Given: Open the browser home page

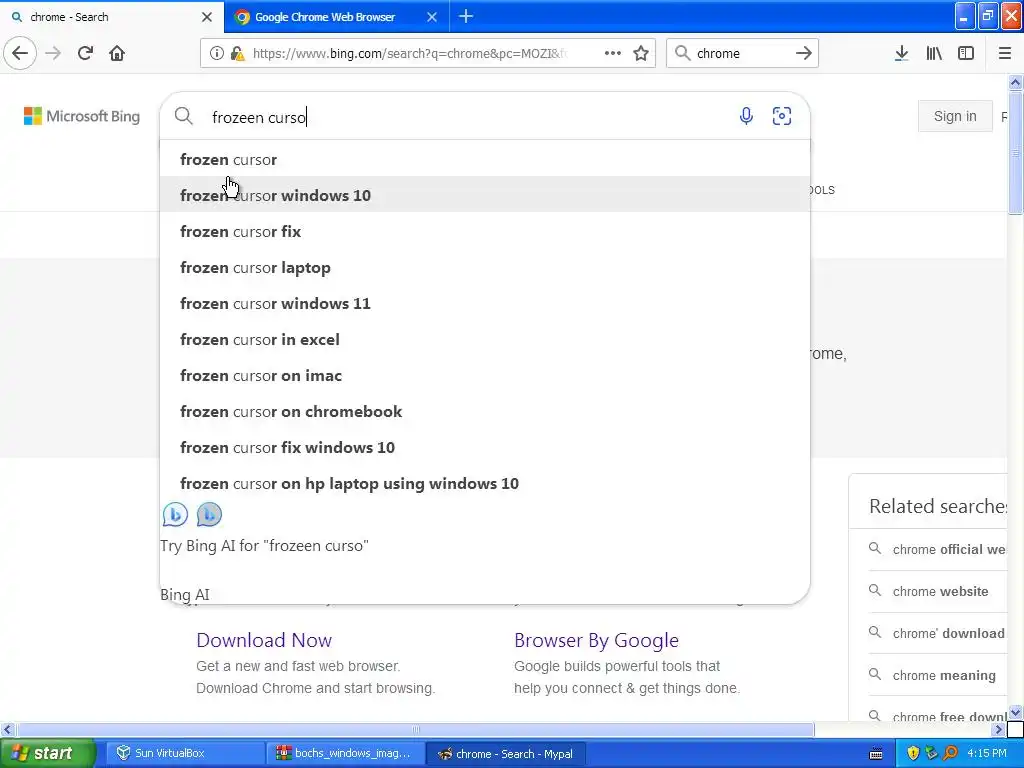Looking at the screenshot, I should 117,53.
